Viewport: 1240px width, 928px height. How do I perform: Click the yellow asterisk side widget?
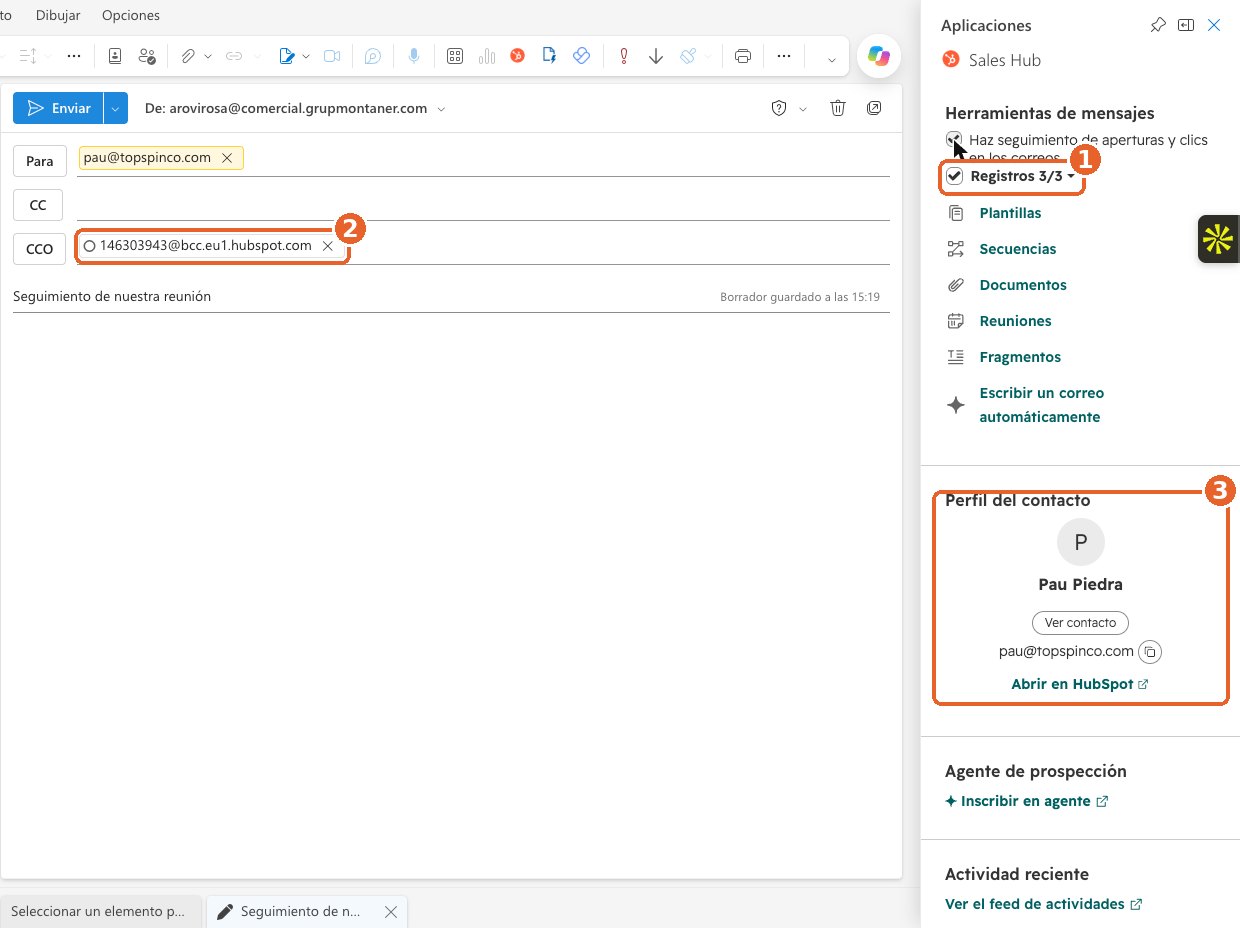[x=1218, y=238]
